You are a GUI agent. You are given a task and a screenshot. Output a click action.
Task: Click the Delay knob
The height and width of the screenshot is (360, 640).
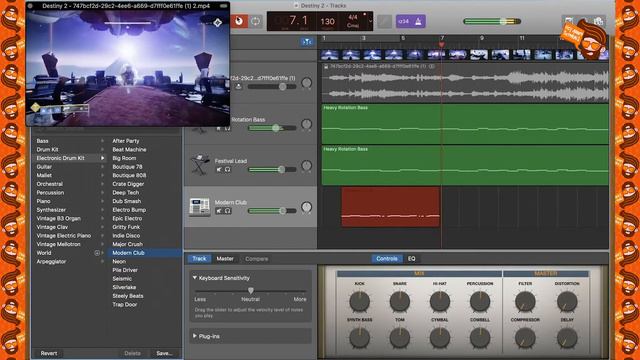click(x=567, y=338)
